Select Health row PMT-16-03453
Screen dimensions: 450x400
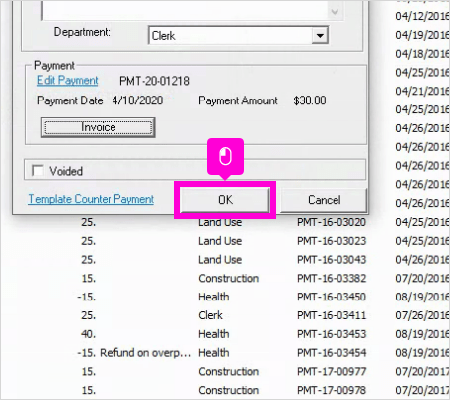pos(263,334)
